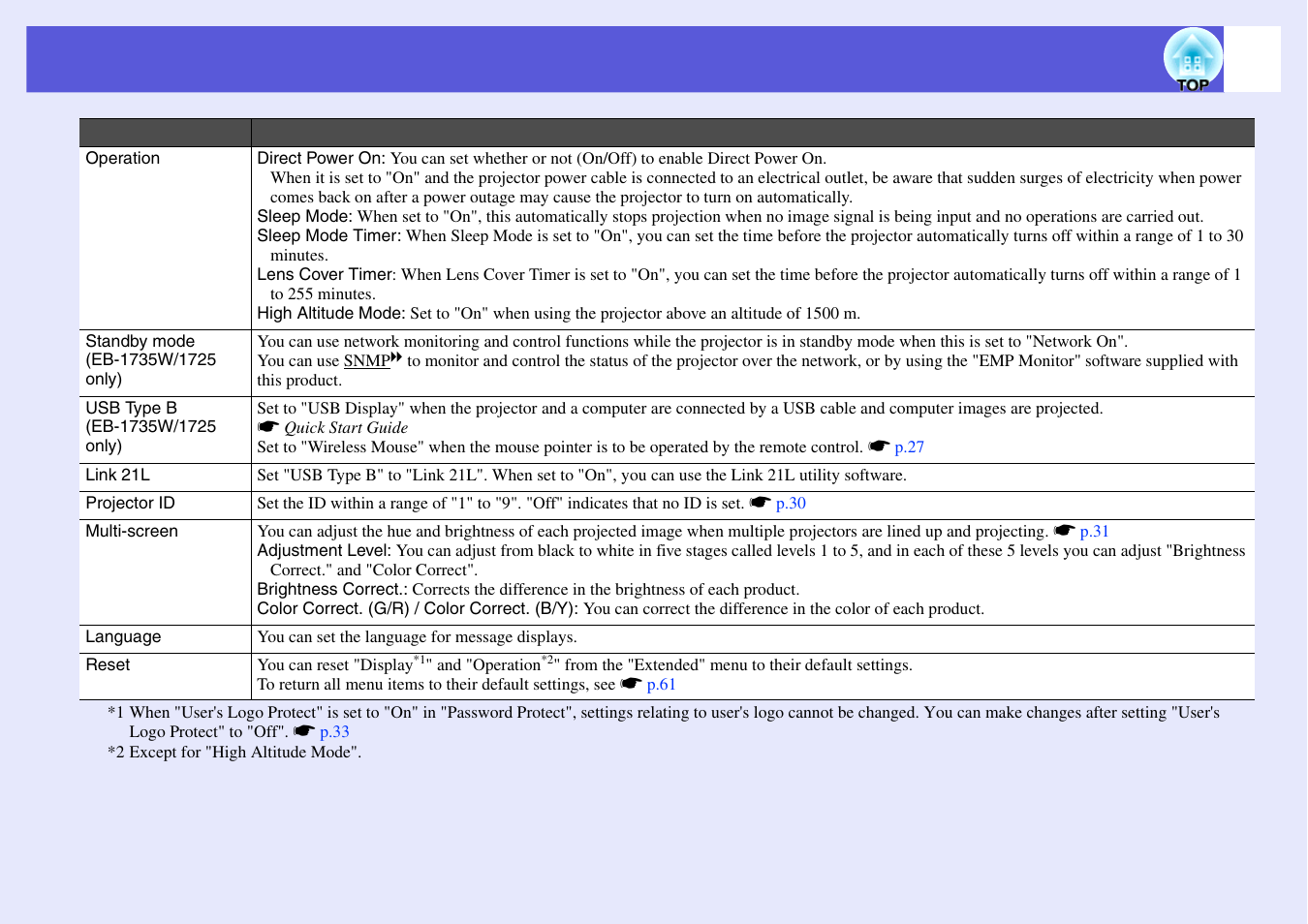Open the p.61 page link
The height and width of the screenshot is (924, 1308).
[661, 685]
